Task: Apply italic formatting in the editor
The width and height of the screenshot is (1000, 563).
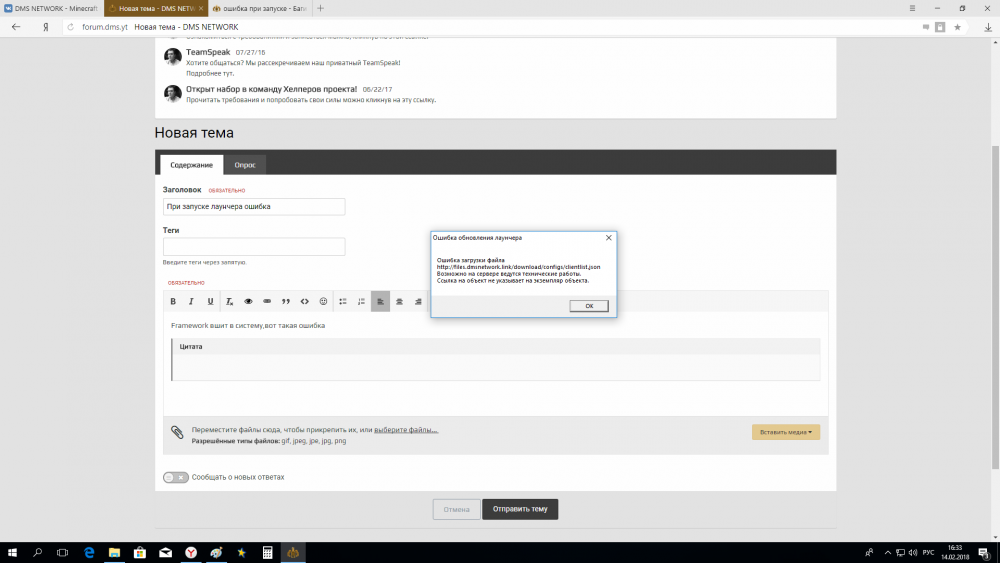Action: click(191, 301)
